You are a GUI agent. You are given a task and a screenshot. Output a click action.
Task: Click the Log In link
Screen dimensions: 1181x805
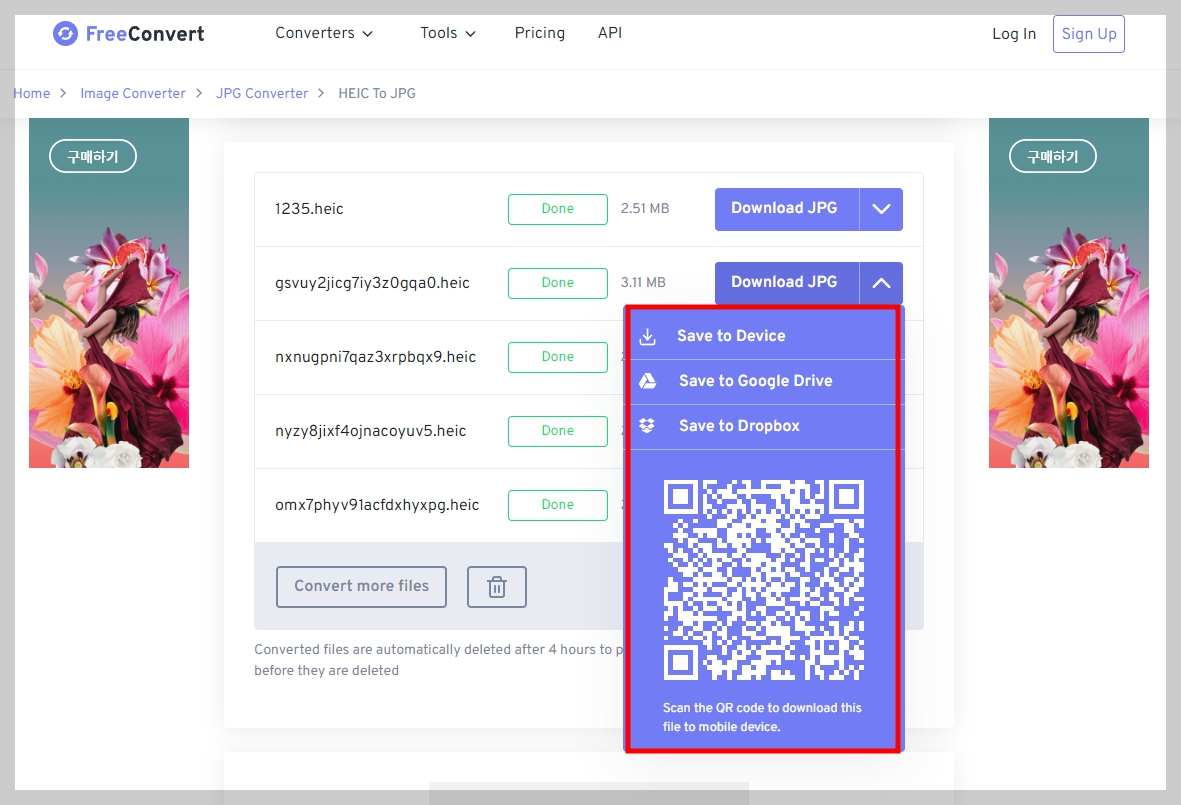pos(1014,34)
